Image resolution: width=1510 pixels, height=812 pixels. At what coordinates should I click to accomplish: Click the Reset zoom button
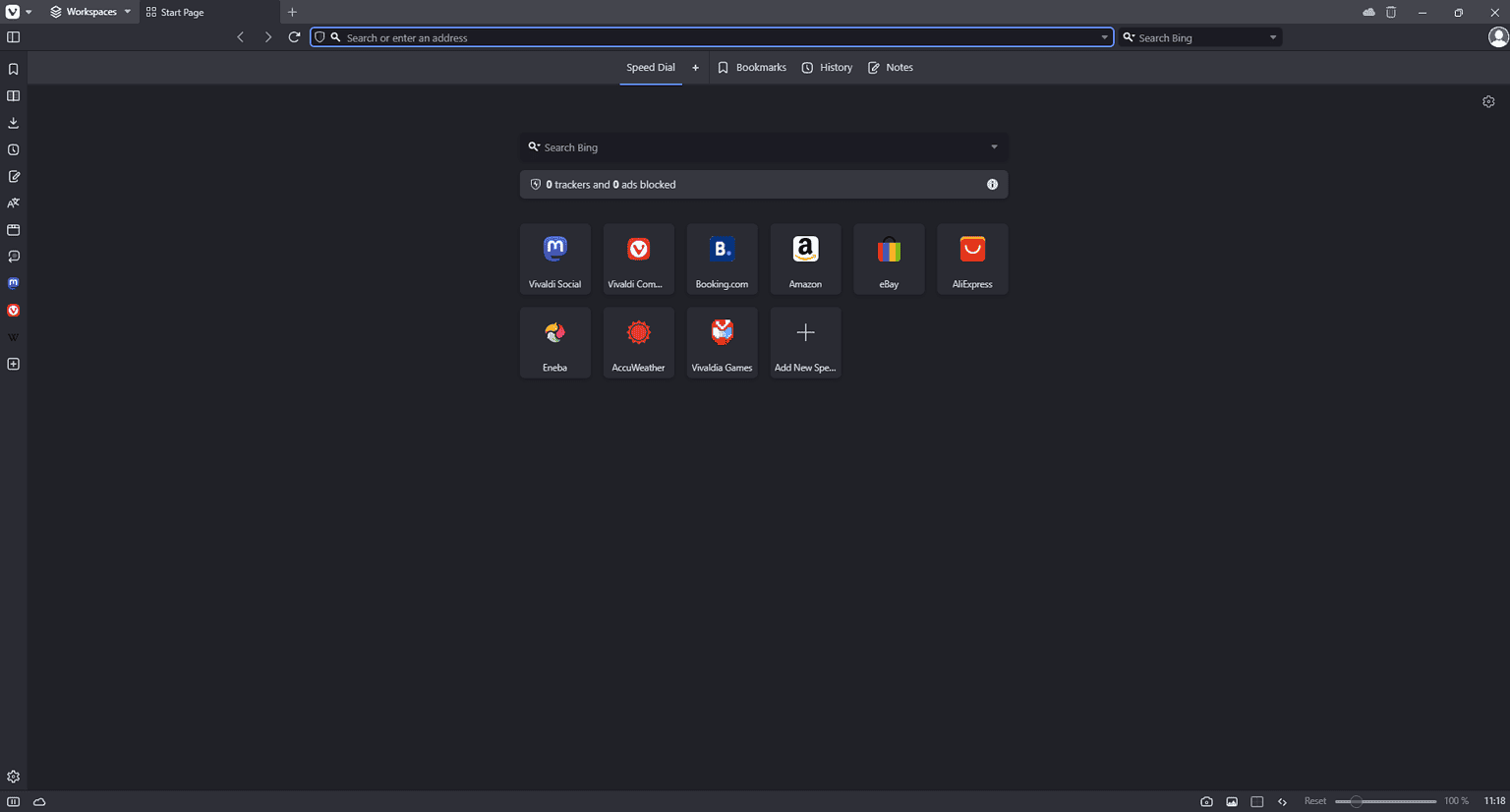(1314, 801)
